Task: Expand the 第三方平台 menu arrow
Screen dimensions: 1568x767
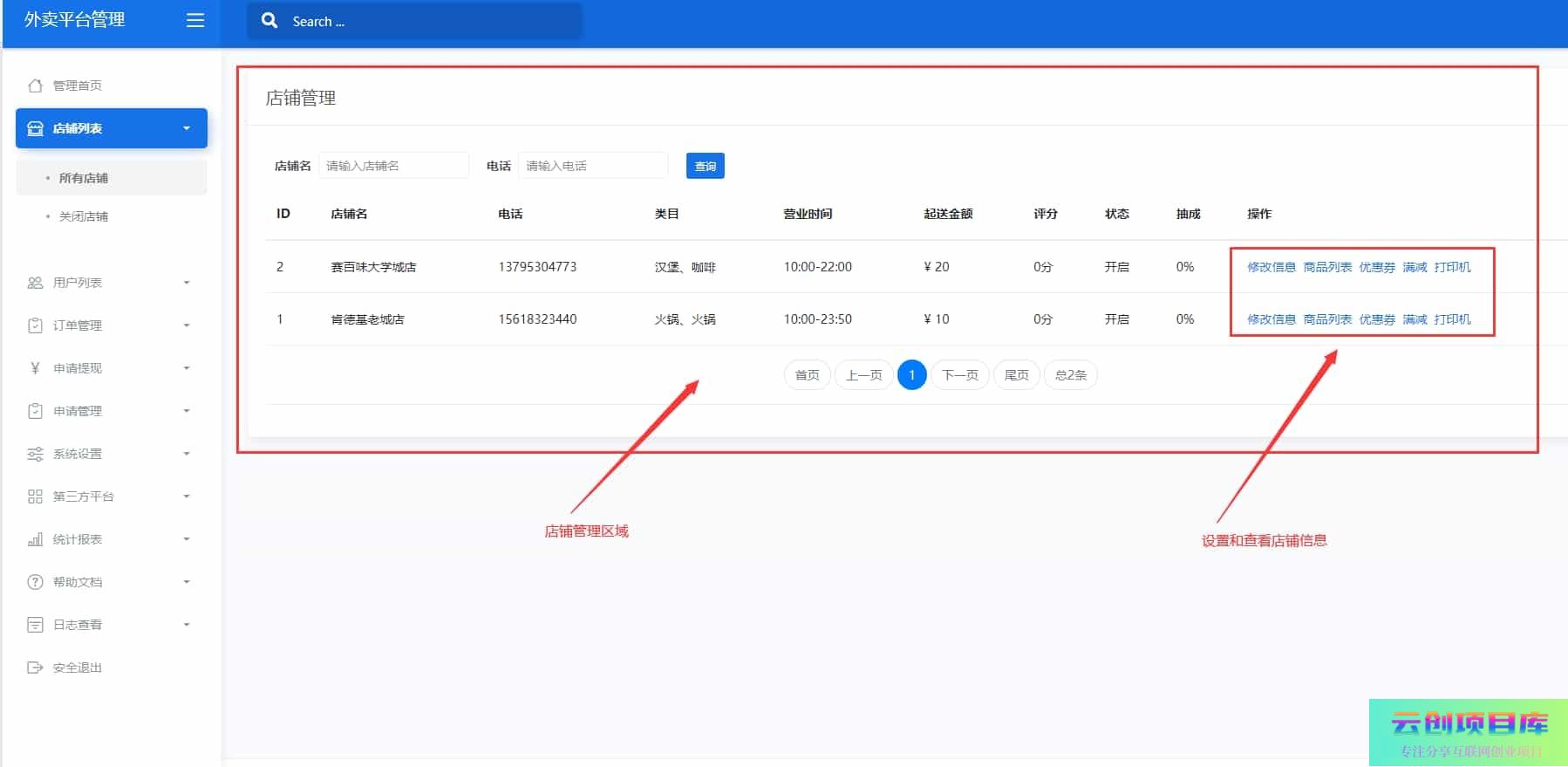Action: pos(187,496)
